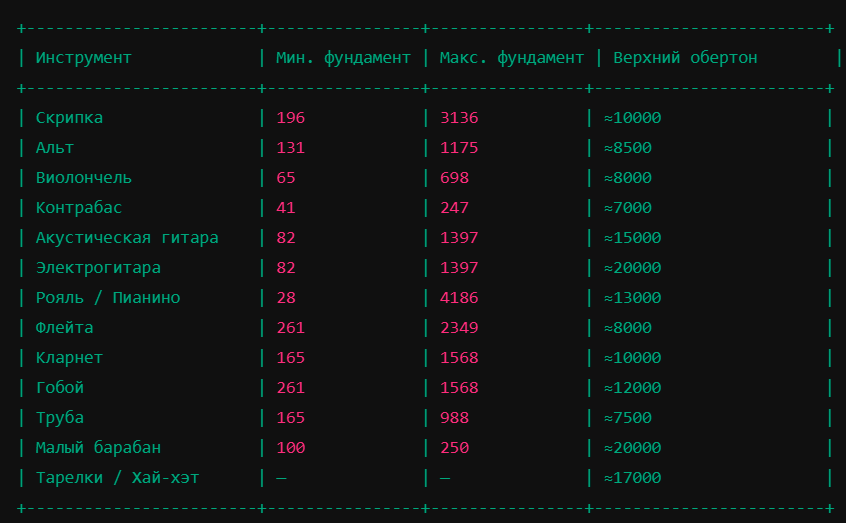Viewport: 846px width, 523px height.
Task: Click the max value 3136 for Скрипка
Action: point(459,118)
